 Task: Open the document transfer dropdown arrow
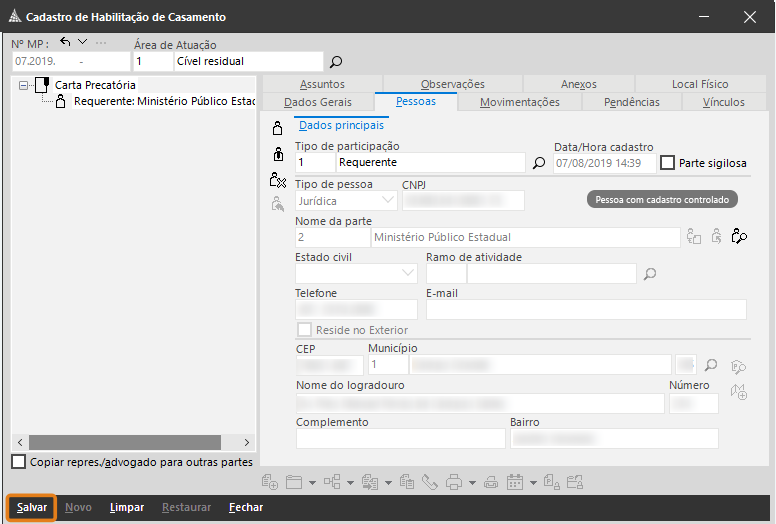coord(388,483)
